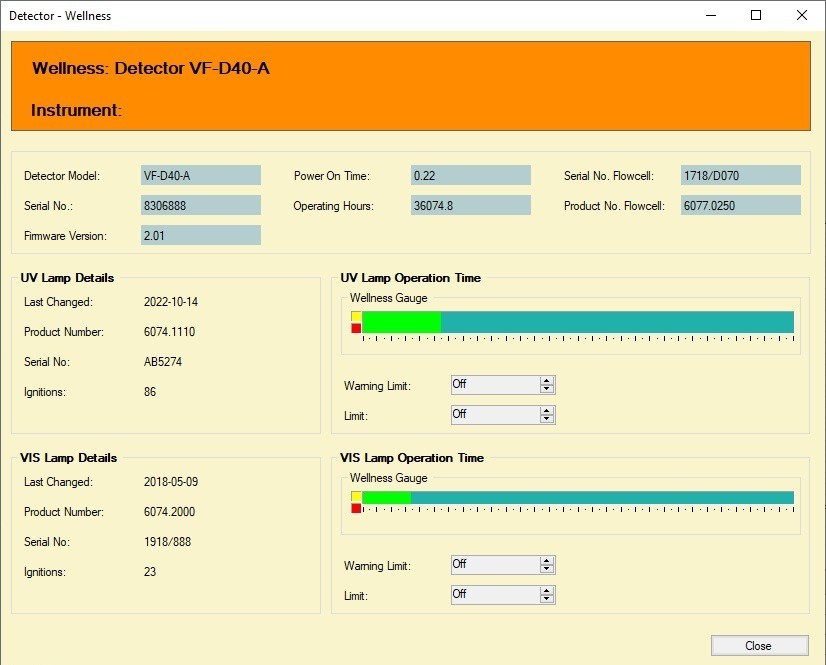Click the yellow marker on UV Wellness Gauge

pos(356,316)
